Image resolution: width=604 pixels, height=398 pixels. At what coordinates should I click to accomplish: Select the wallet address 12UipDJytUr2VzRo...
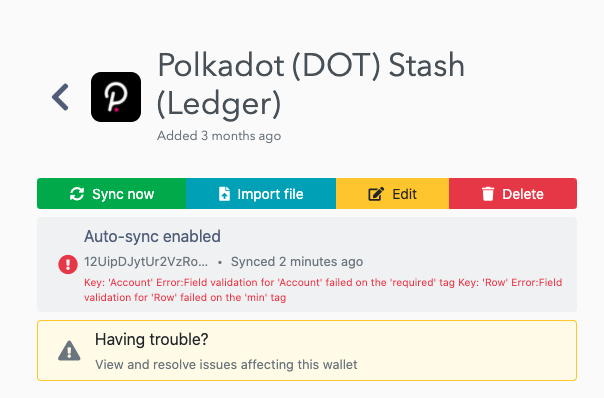point(146,262)
